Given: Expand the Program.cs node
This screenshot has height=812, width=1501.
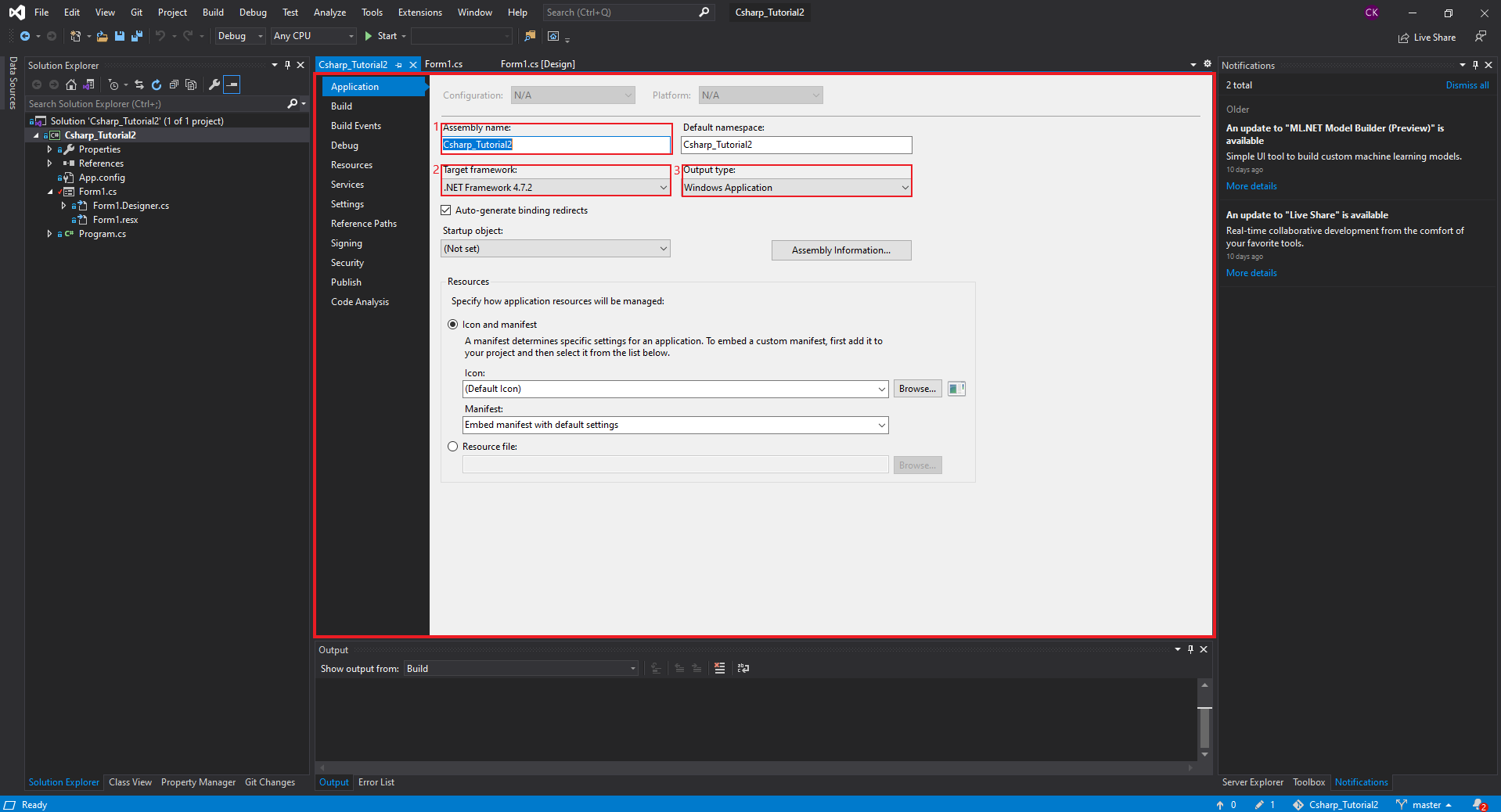Looking at the screenshot, I should pos(50,234).
